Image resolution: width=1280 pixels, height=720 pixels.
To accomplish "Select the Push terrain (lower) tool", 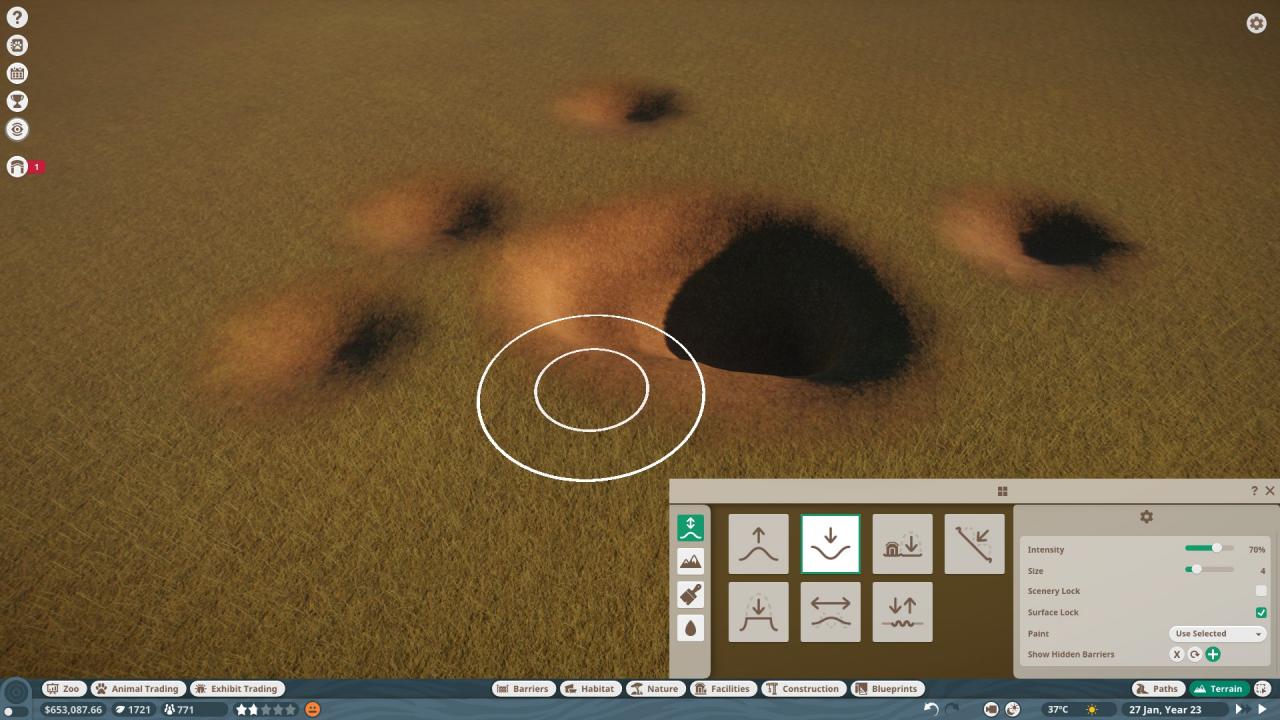I will click(x=830, y=544).
